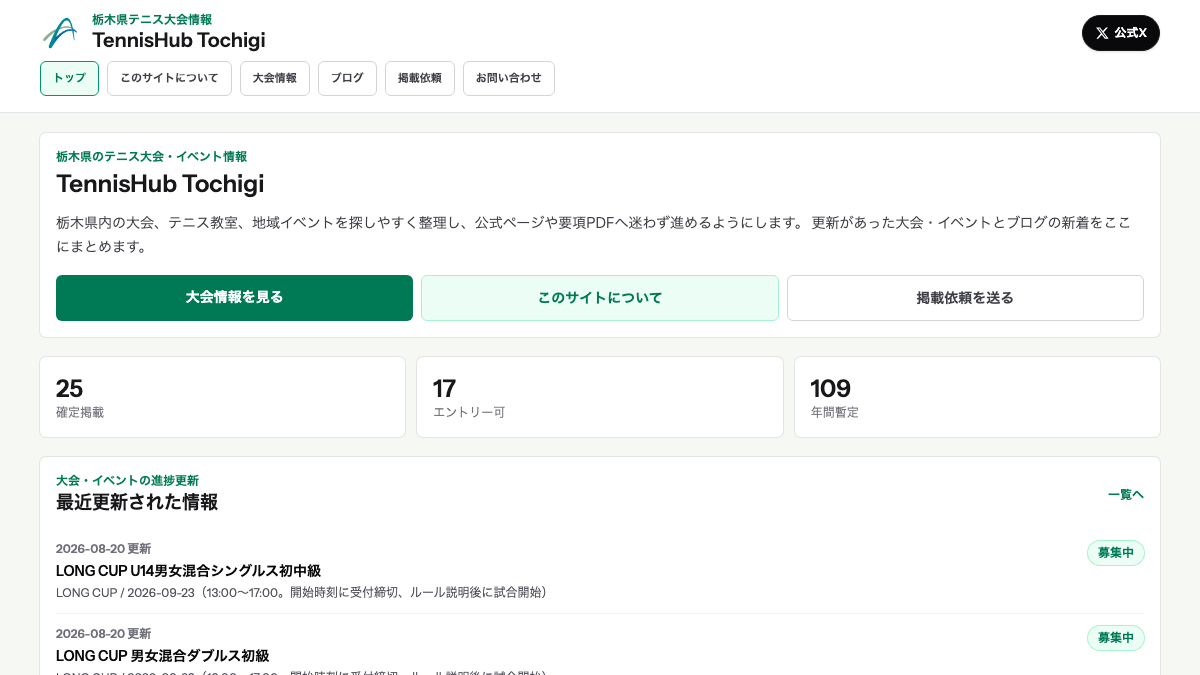Click the 17 エントリー可 stat card

[600, 397]
